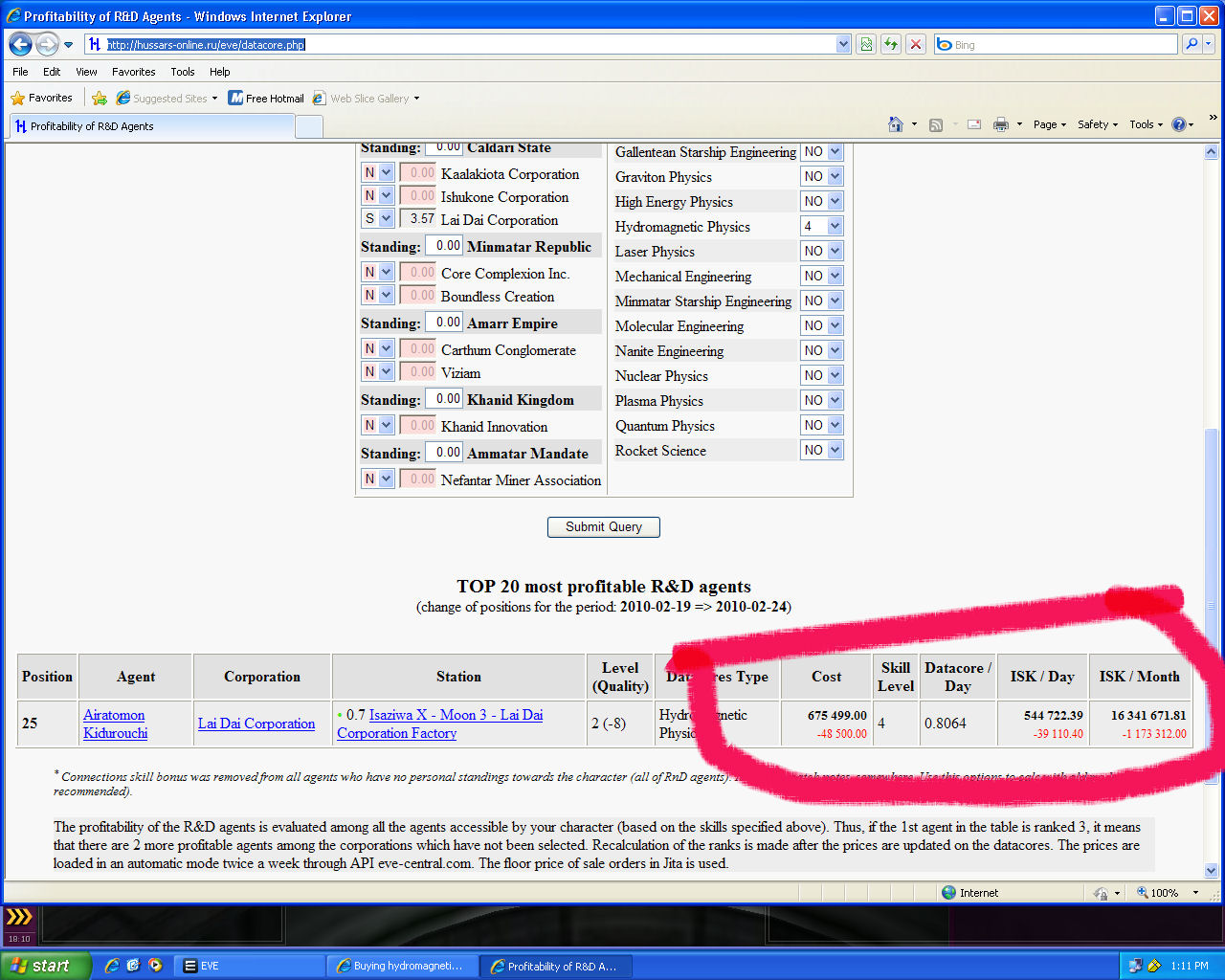The height and width of the screenshot is (980, 1225).
Task: Click the Home page icon
Action: [x=896, y=124]
